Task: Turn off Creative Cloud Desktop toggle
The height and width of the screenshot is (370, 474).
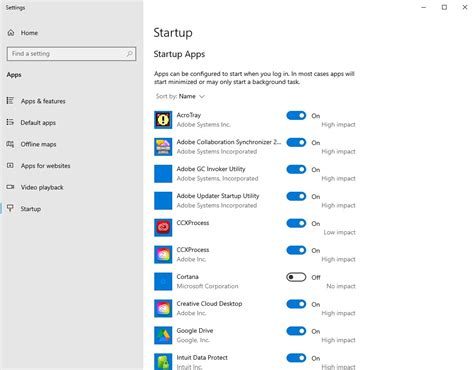Action: click(296, 304)
